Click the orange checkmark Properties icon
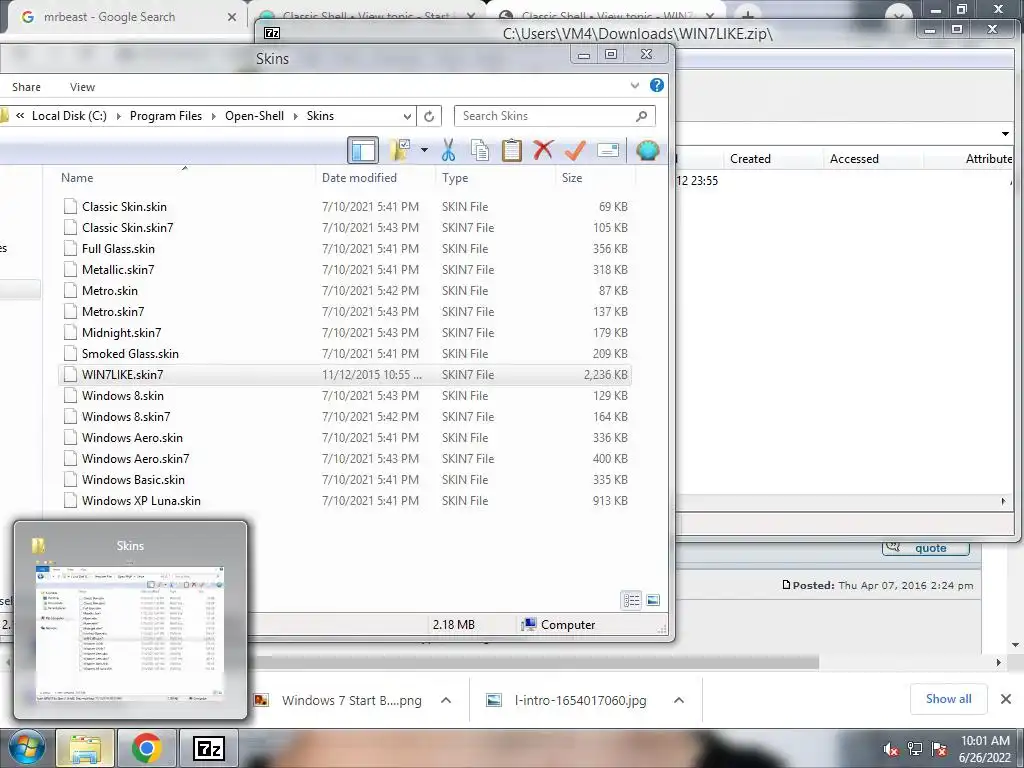 click(x=575, y=150)
